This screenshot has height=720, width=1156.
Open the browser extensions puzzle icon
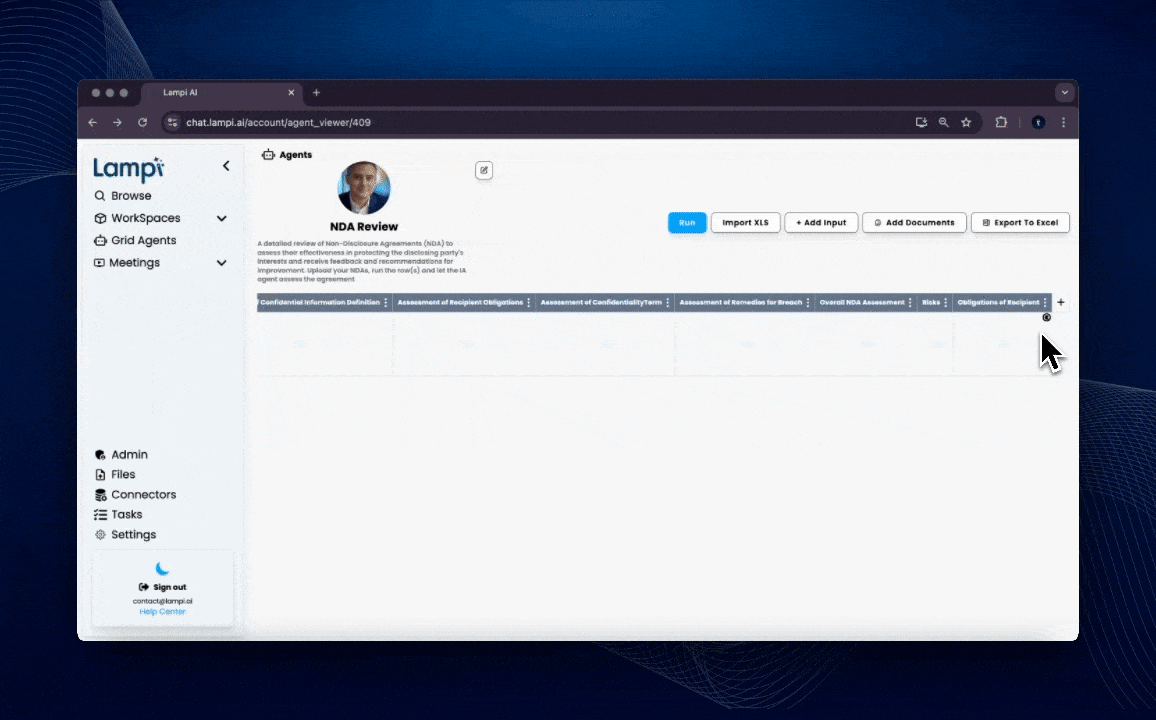point(1001,122)
